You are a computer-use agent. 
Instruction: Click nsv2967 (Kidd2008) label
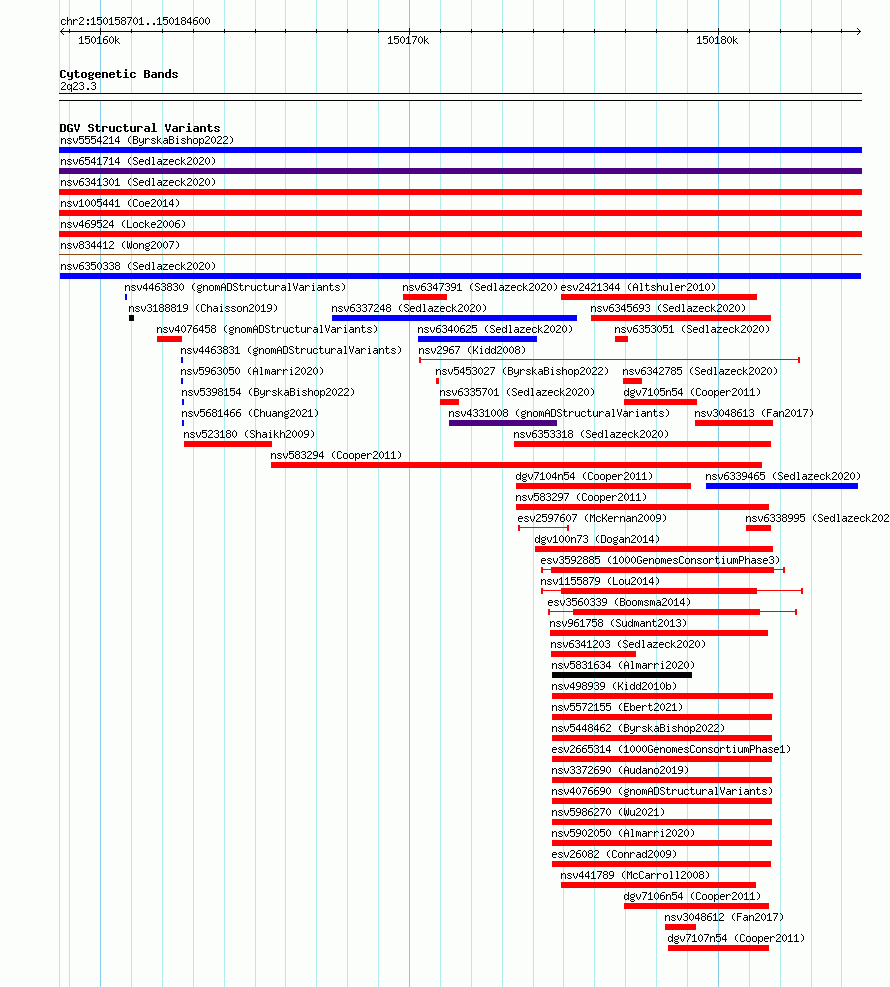(x=472, y=350)
